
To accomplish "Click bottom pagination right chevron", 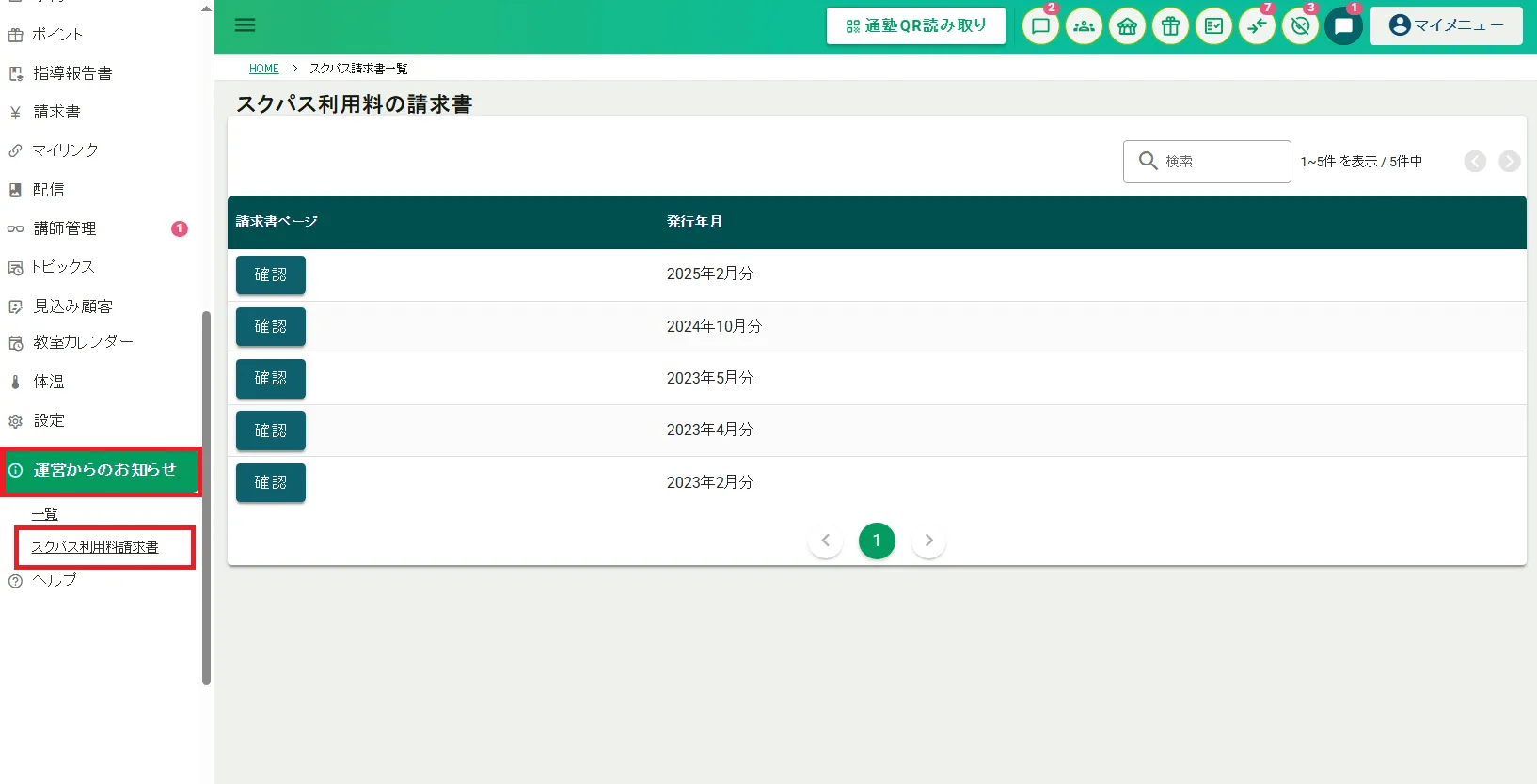I will [928, 541].
